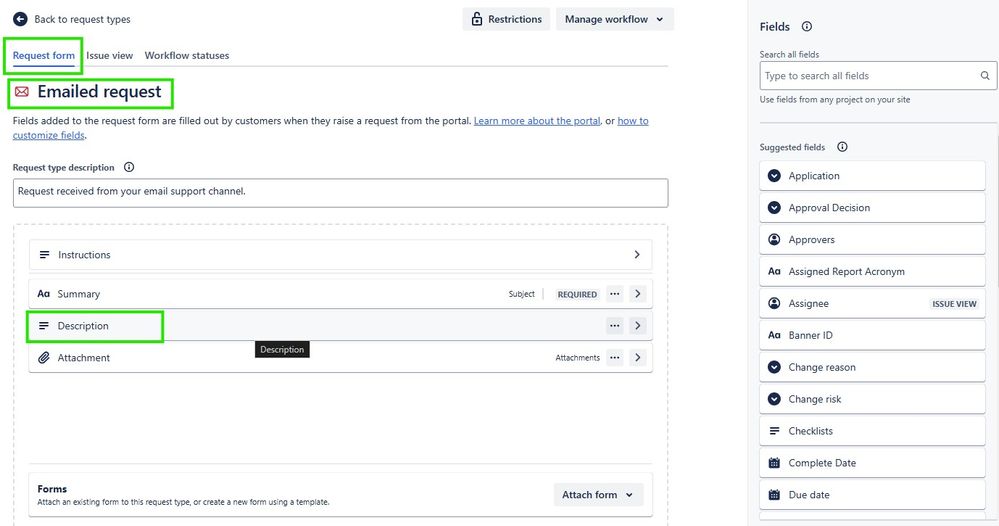The height and width of the screenshot is (526, 999).
Task: Click the Instructions paragraph icon
Action: [x=45, y=255]
